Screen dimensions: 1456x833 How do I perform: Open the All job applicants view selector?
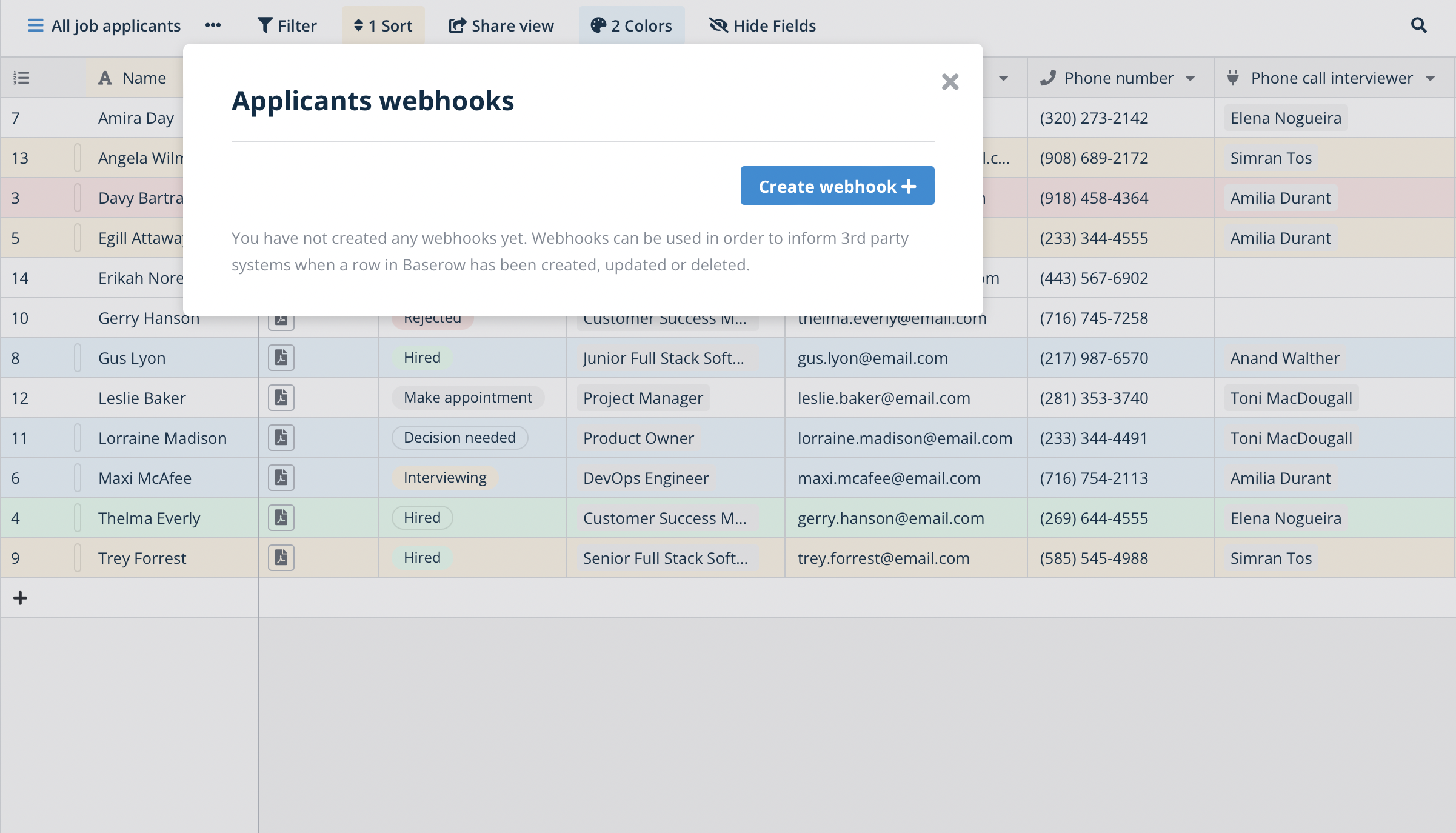(104, 25)
